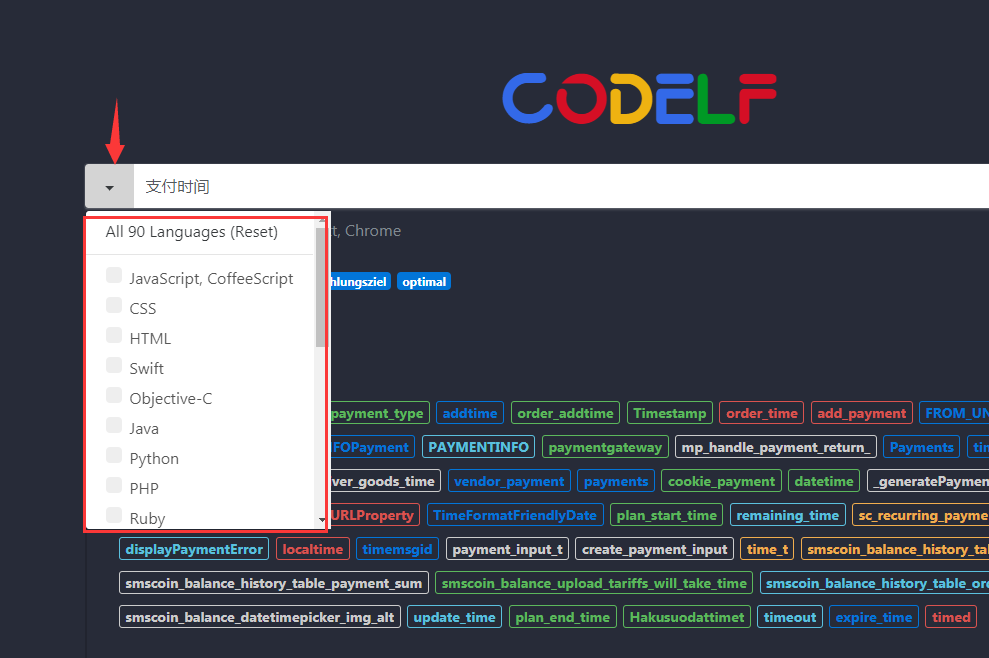This screenshot has height=658, width=989.
Task: Check the Java language checkbox
Action: click(x=114, y=425)
